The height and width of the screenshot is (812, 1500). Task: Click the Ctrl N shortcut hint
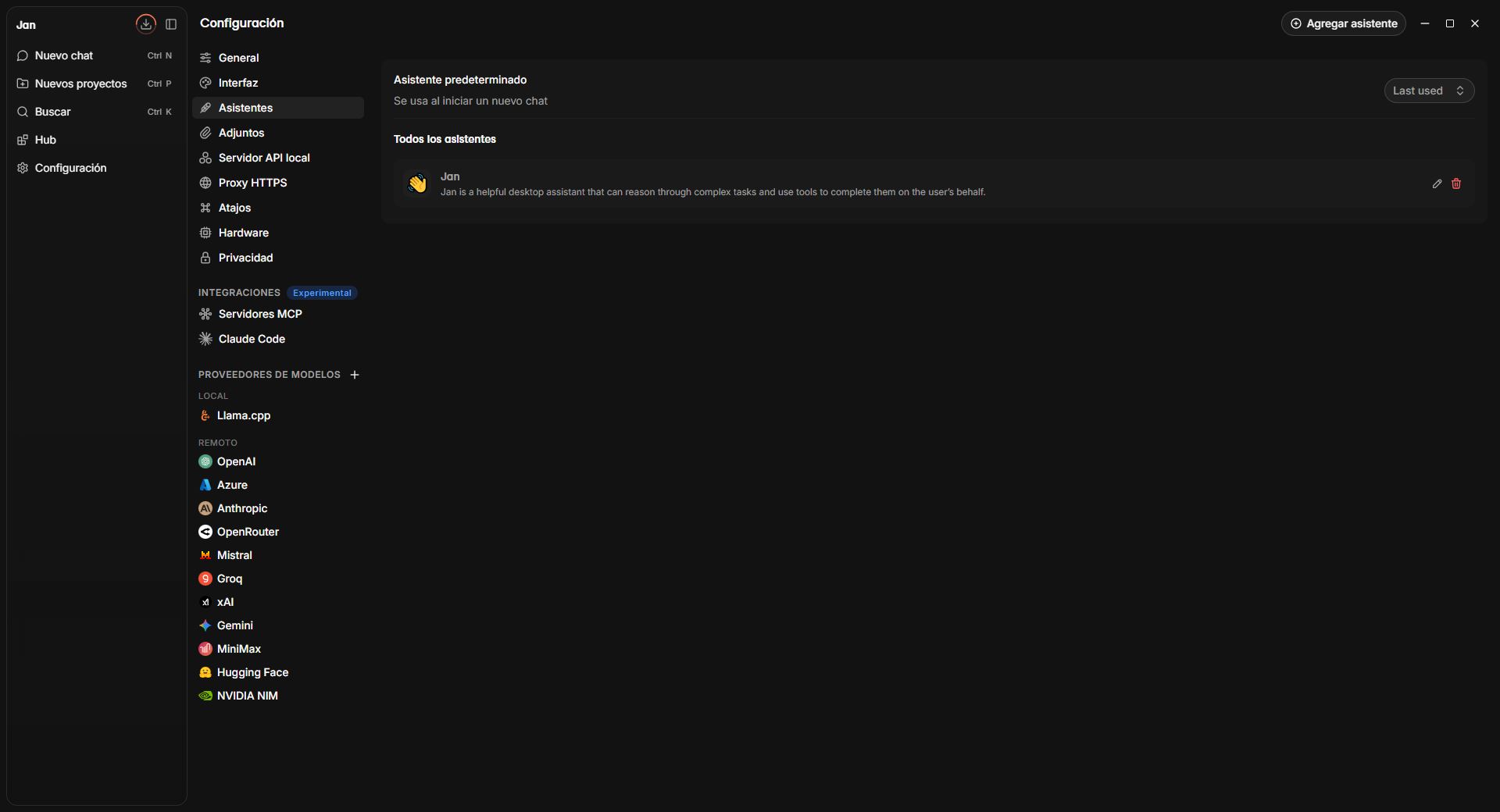pos(159,55)
